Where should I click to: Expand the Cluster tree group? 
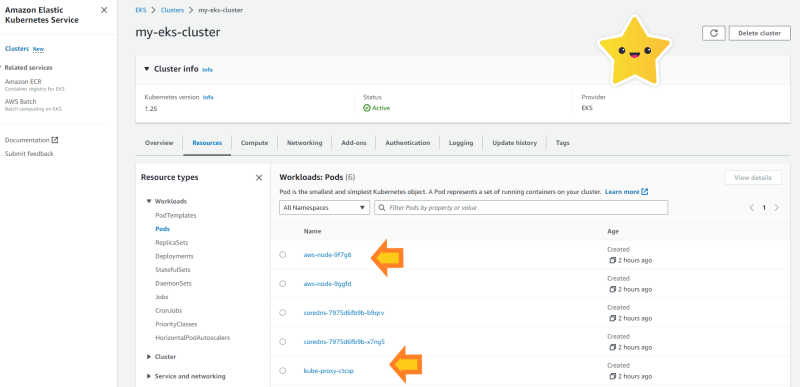(149, 357)
